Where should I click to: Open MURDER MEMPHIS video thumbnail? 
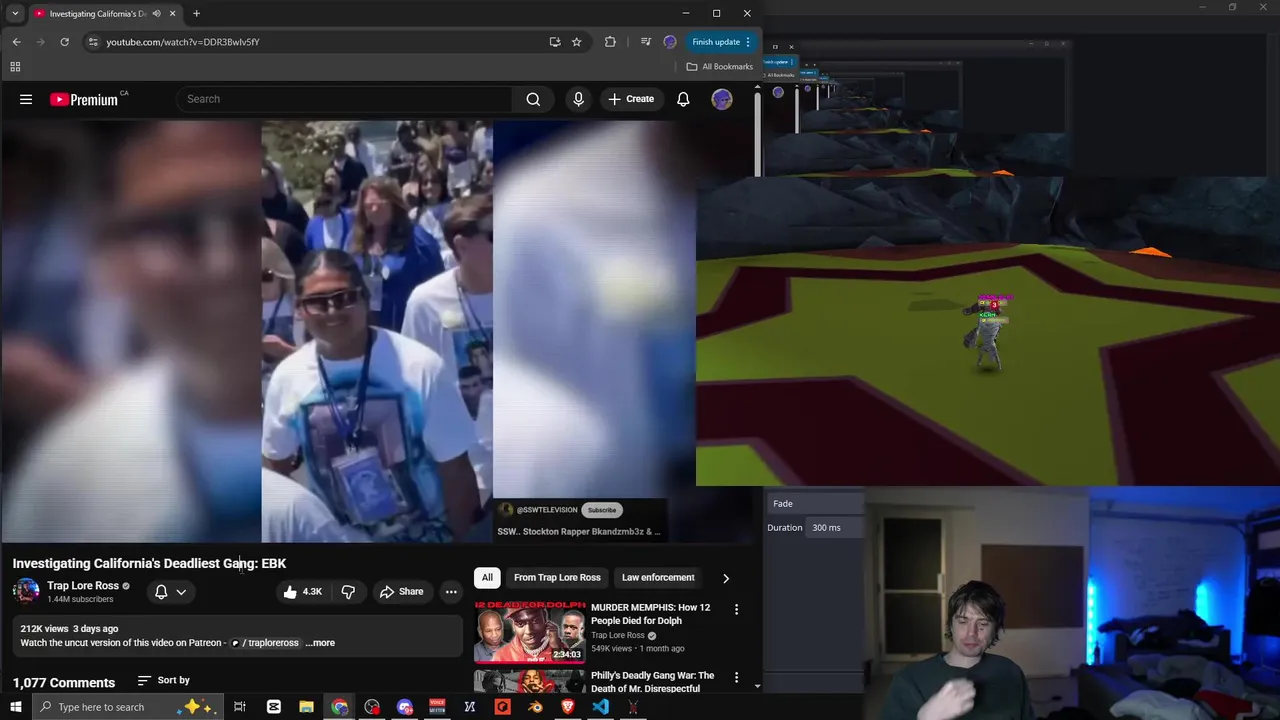[x=530, y=632]
